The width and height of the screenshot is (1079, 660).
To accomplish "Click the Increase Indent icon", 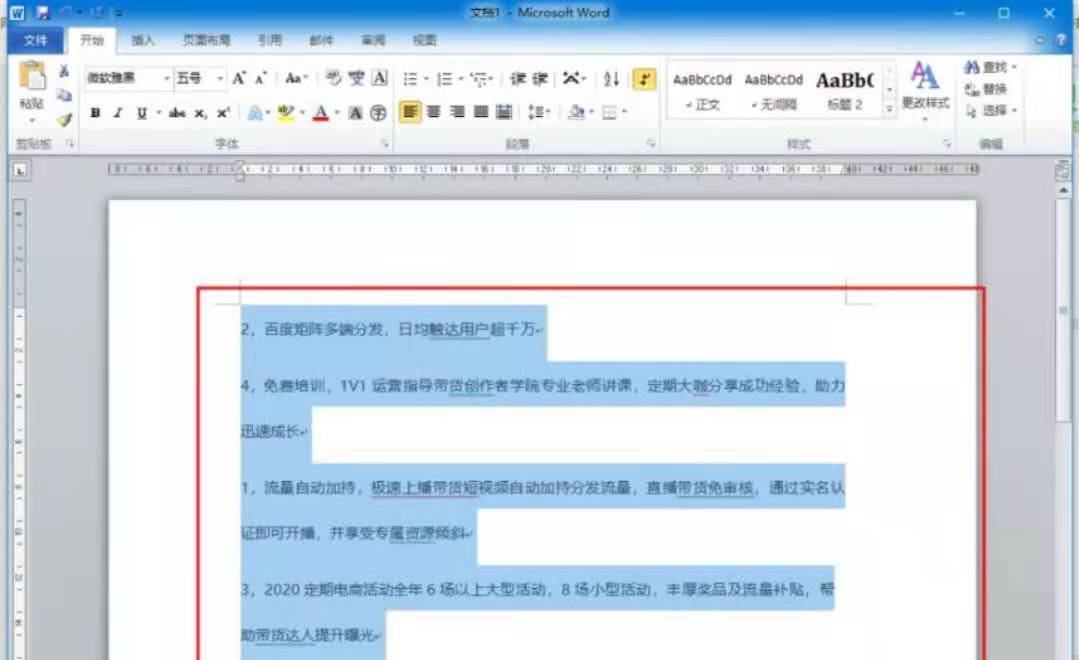I will [541, 79].
